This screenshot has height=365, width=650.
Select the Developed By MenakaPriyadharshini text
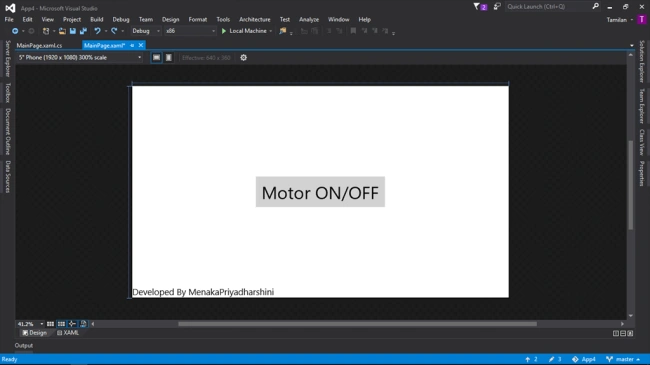click(203, 292)
